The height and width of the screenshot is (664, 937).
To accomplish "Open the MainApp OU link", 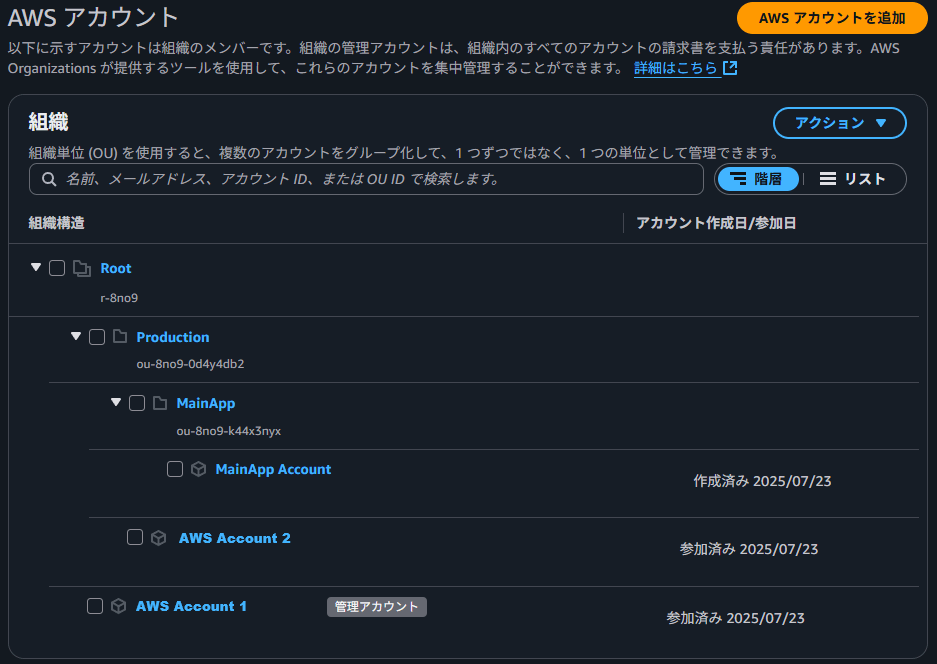I will (206, 403).
